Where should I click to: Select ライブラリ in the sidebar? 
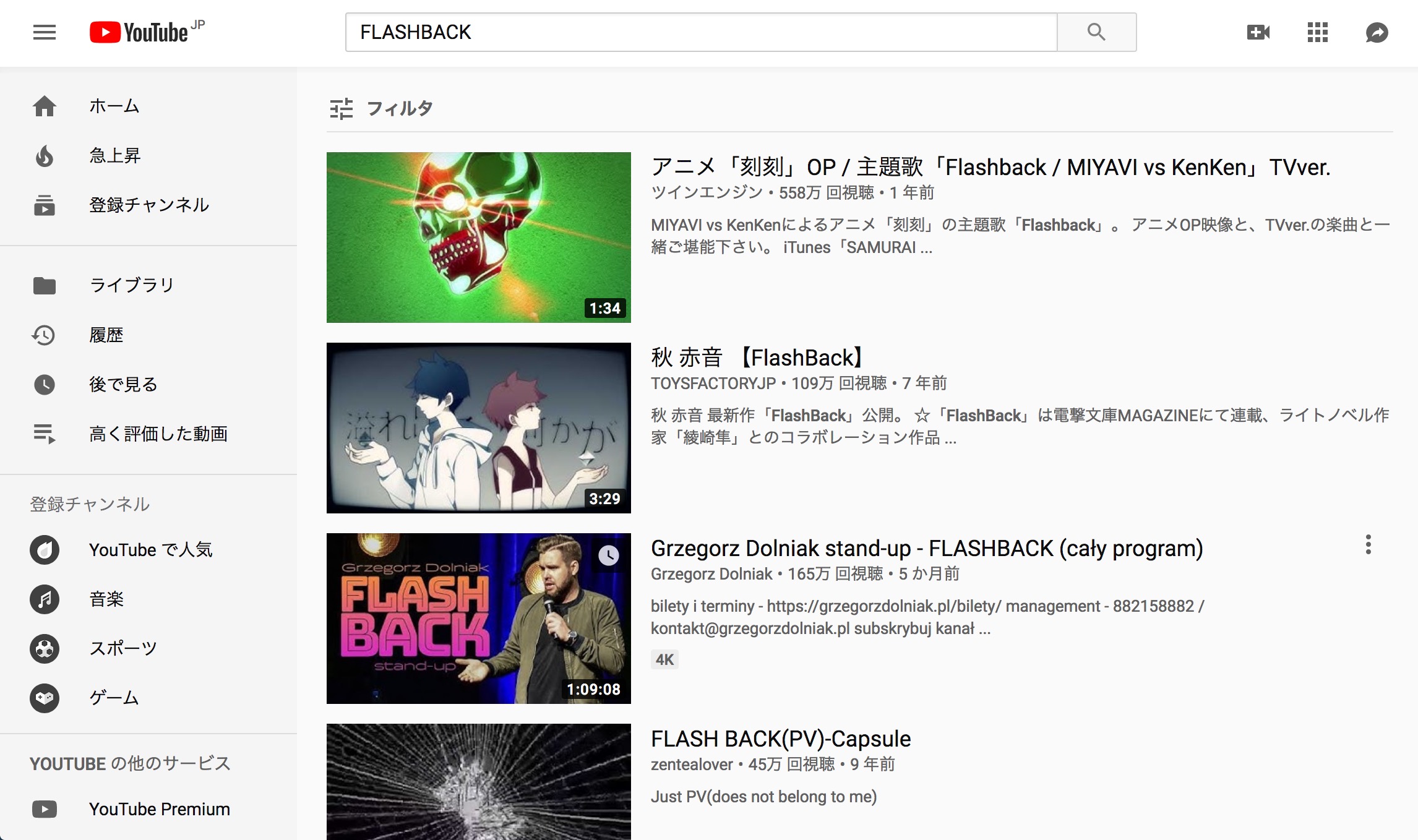pos(148,286)
